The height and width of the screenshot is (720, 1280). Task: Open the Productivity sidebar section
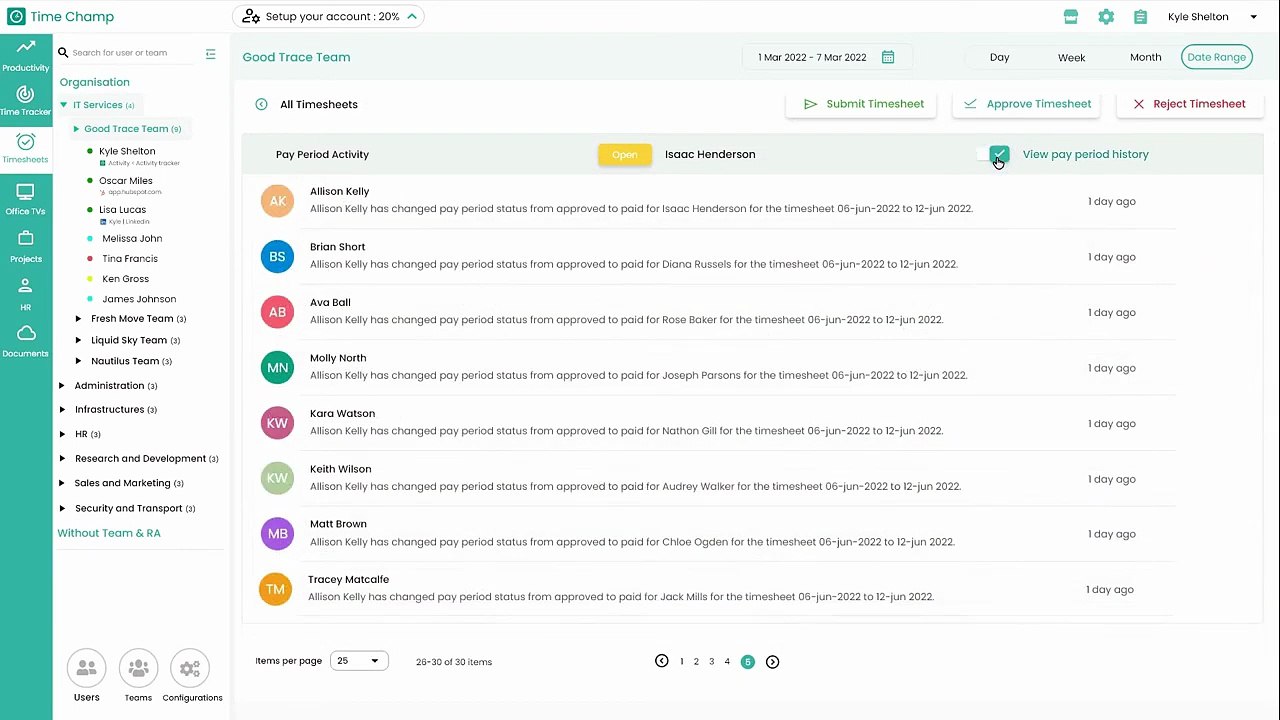tap(26, 56)
